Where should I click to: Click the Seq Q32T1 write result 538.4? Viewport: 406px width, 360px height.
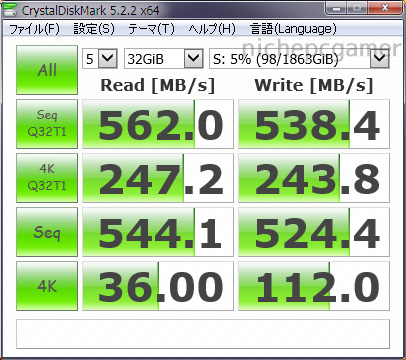coord(314,124)
